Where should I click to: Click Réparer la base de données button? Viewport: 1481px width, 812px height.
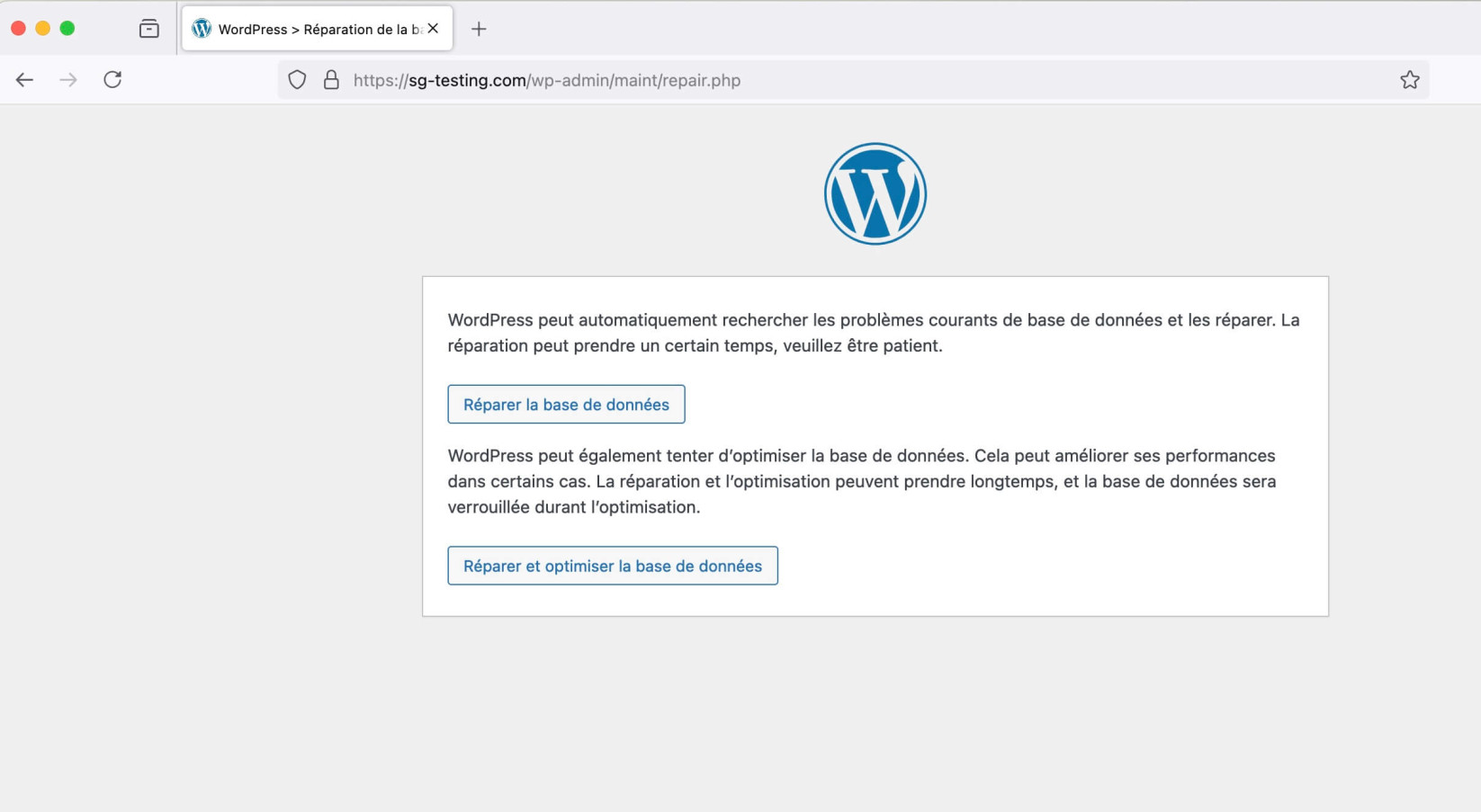(566, 405)
